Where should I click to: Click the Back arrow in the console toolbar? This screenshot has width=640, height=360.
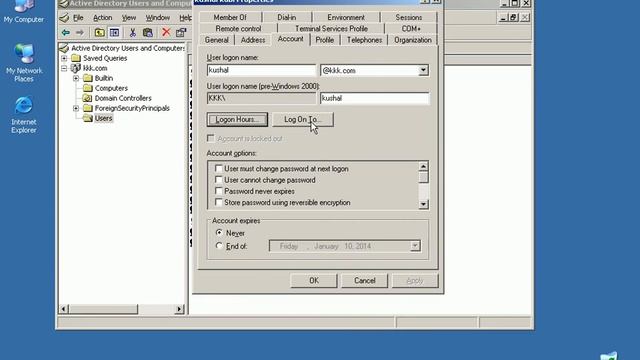(65, 32)
